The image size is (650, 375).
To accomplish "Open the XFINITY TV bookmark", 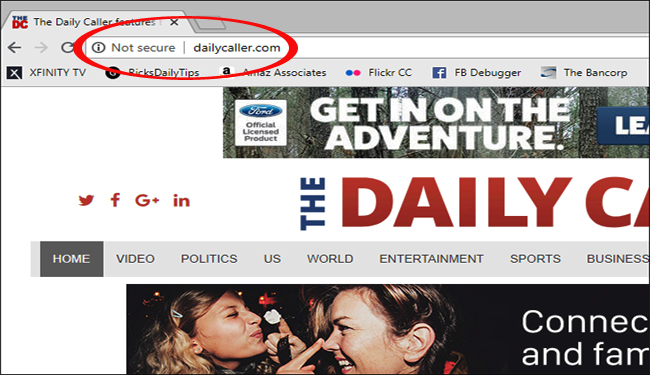I will [46, 73].
